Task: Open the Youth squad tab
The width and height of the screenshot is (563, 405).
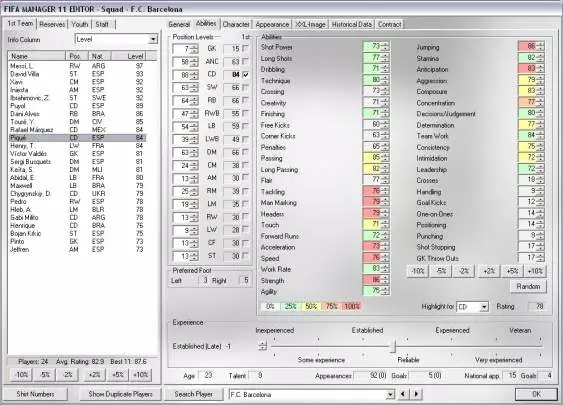Action: point(79,24)
